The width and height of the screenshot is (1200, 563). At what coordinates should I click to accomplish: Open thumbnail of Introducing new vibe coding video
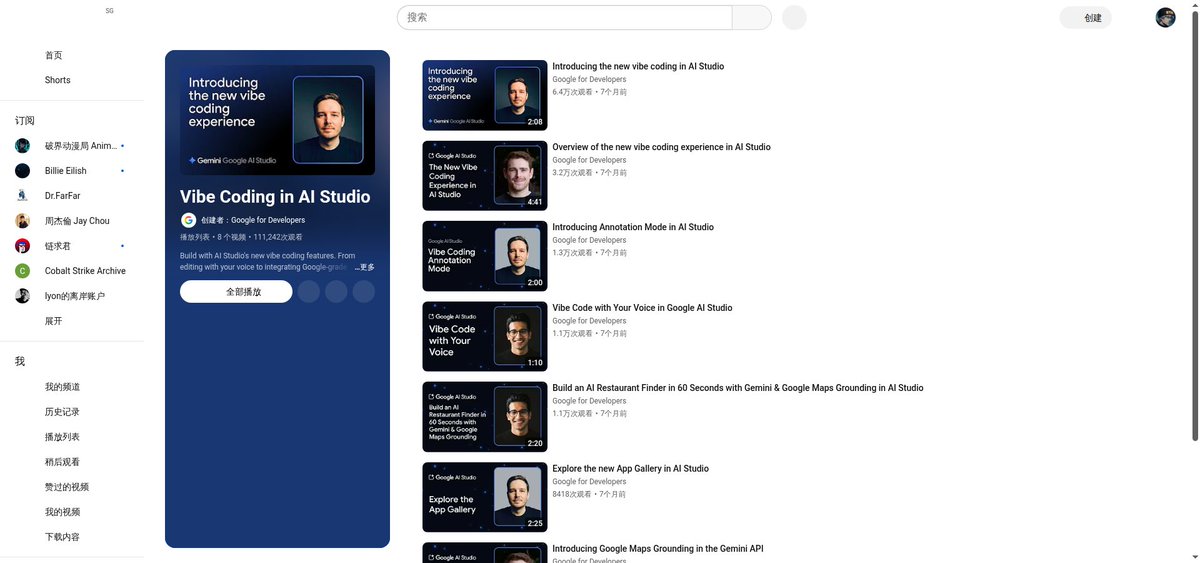click(x=485, y=95)
